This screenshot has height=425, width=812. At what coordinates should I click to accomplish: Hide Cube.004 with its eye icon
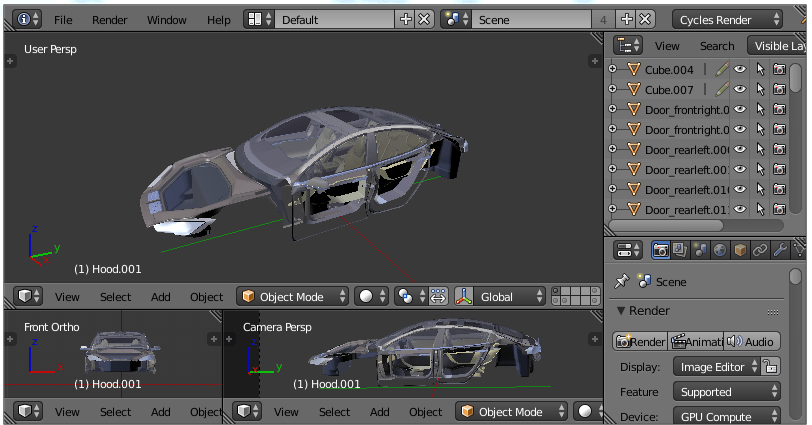(741, 69)
